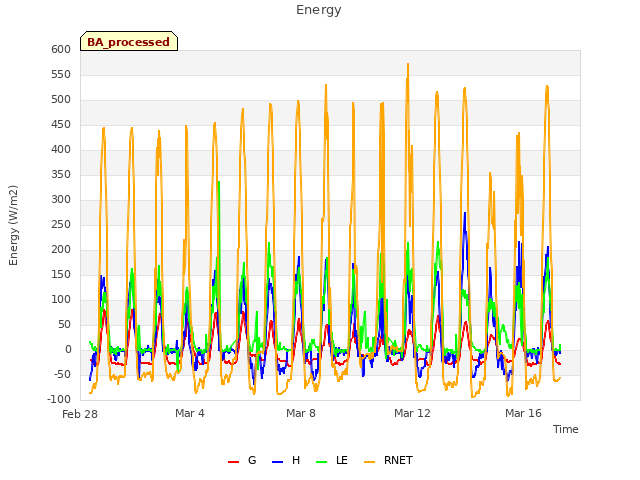Click the Mar 16 x-axis label
Screen dimensions: 640x480
[523, 413]
